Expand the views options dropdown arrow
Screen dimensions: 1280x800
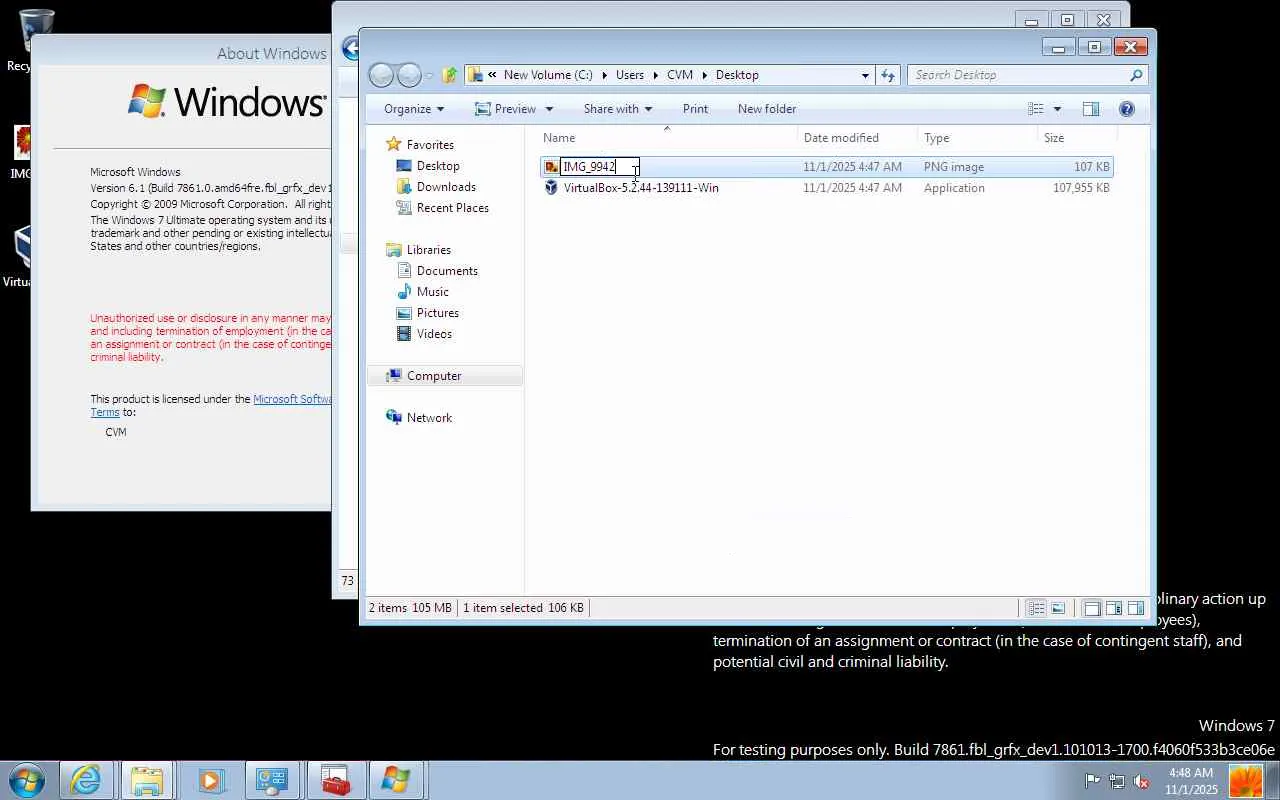[1057, 109]
